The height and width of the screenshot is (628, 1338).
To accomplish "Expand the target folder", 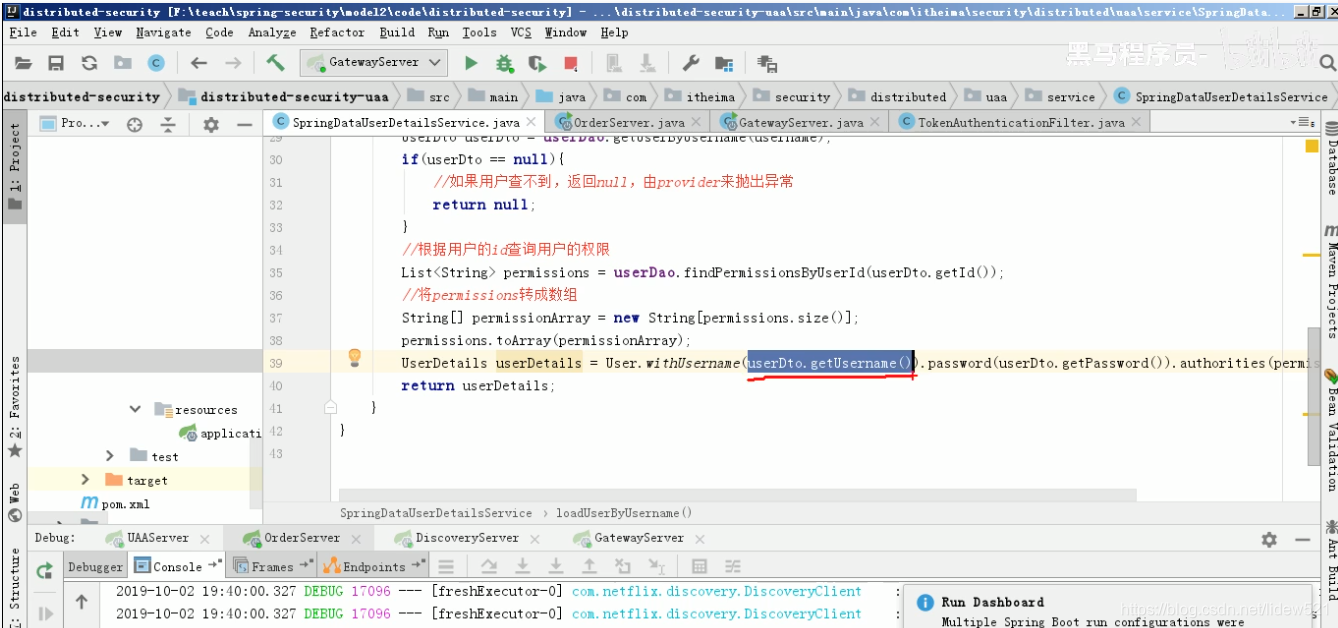I will coord(85,480).
